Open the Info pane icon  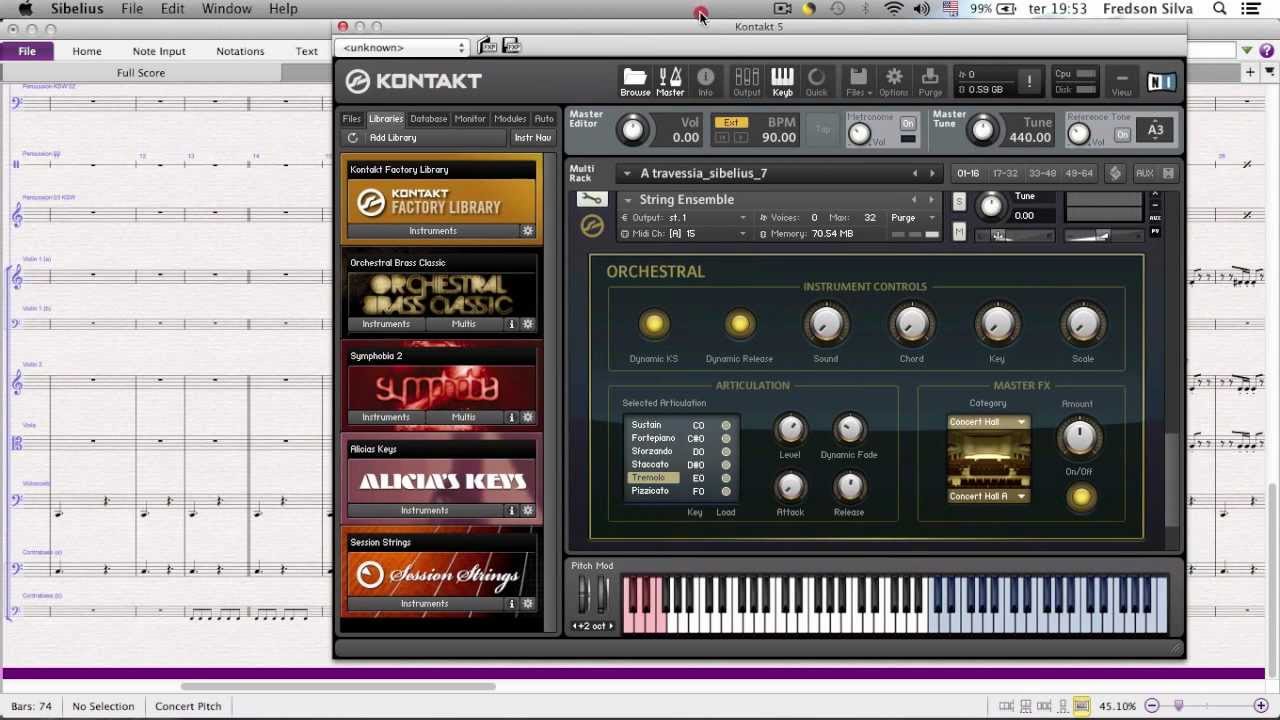pos(705,82)
